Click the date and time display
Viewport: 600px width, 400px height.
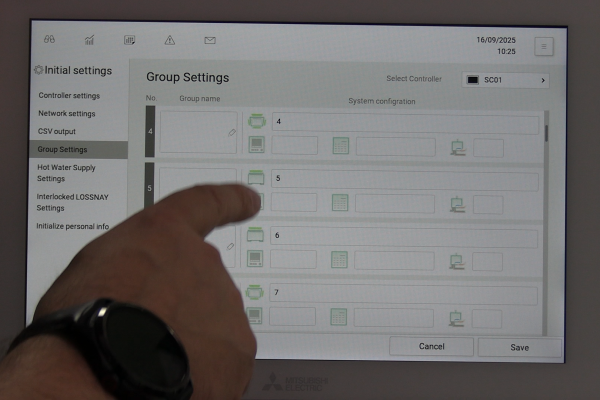pyautogui.click(x=496, y=46)
